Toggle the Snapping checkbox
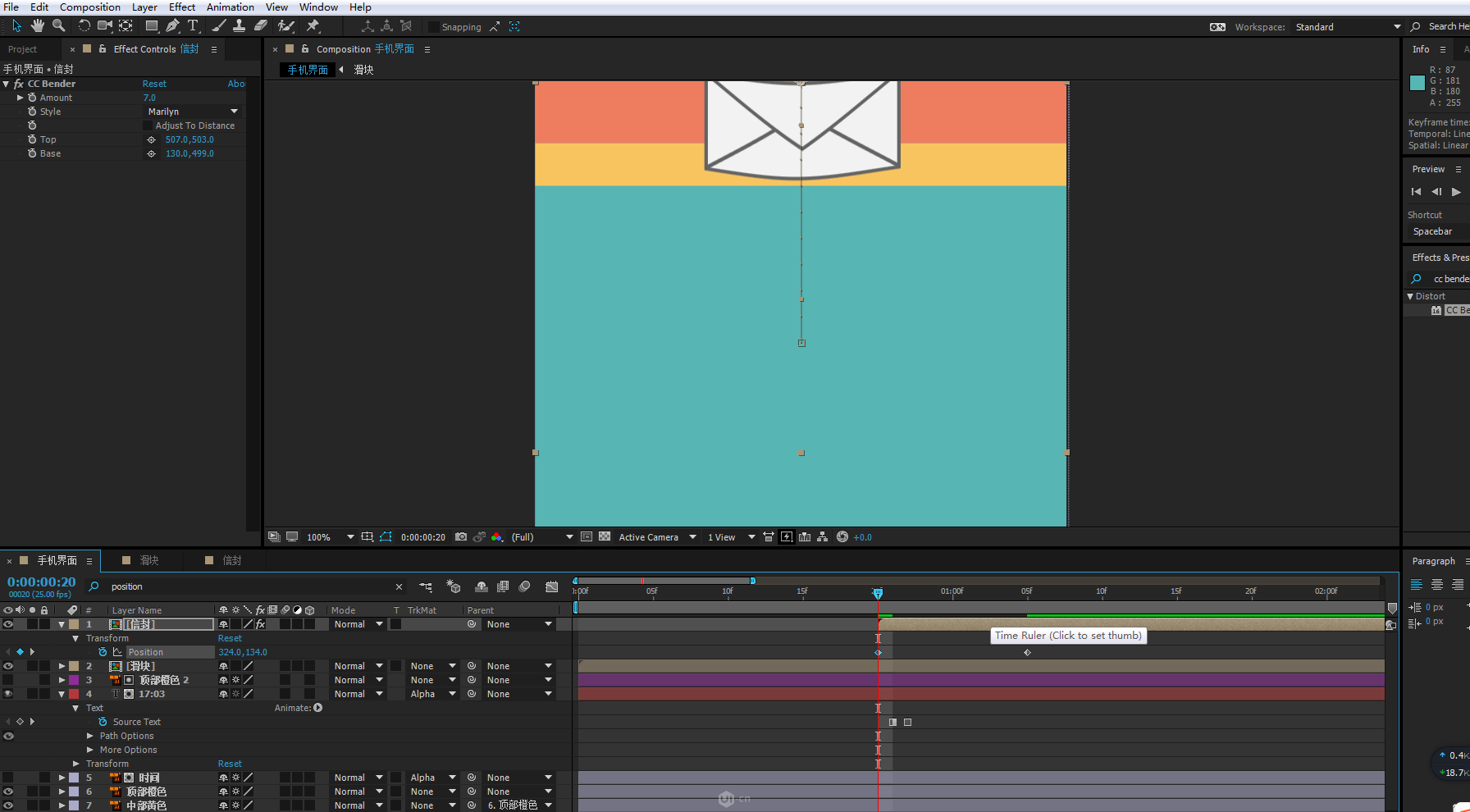This screenshot has width=1470, height=812. (x=434, y=27)
